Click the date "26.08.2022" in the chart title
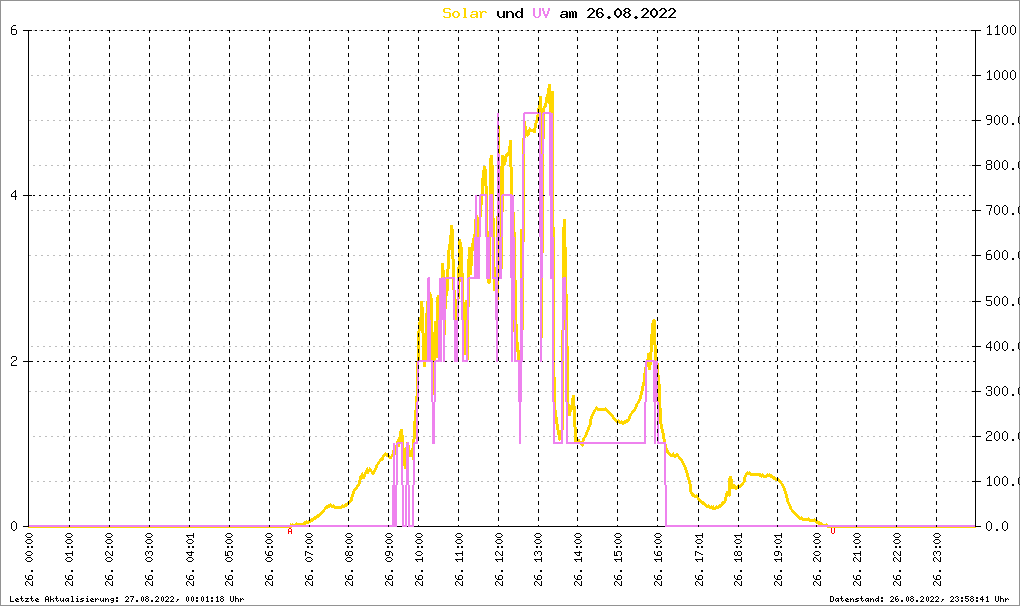The height and width of the screenshot is (606, 1020). tap(631, 13)
